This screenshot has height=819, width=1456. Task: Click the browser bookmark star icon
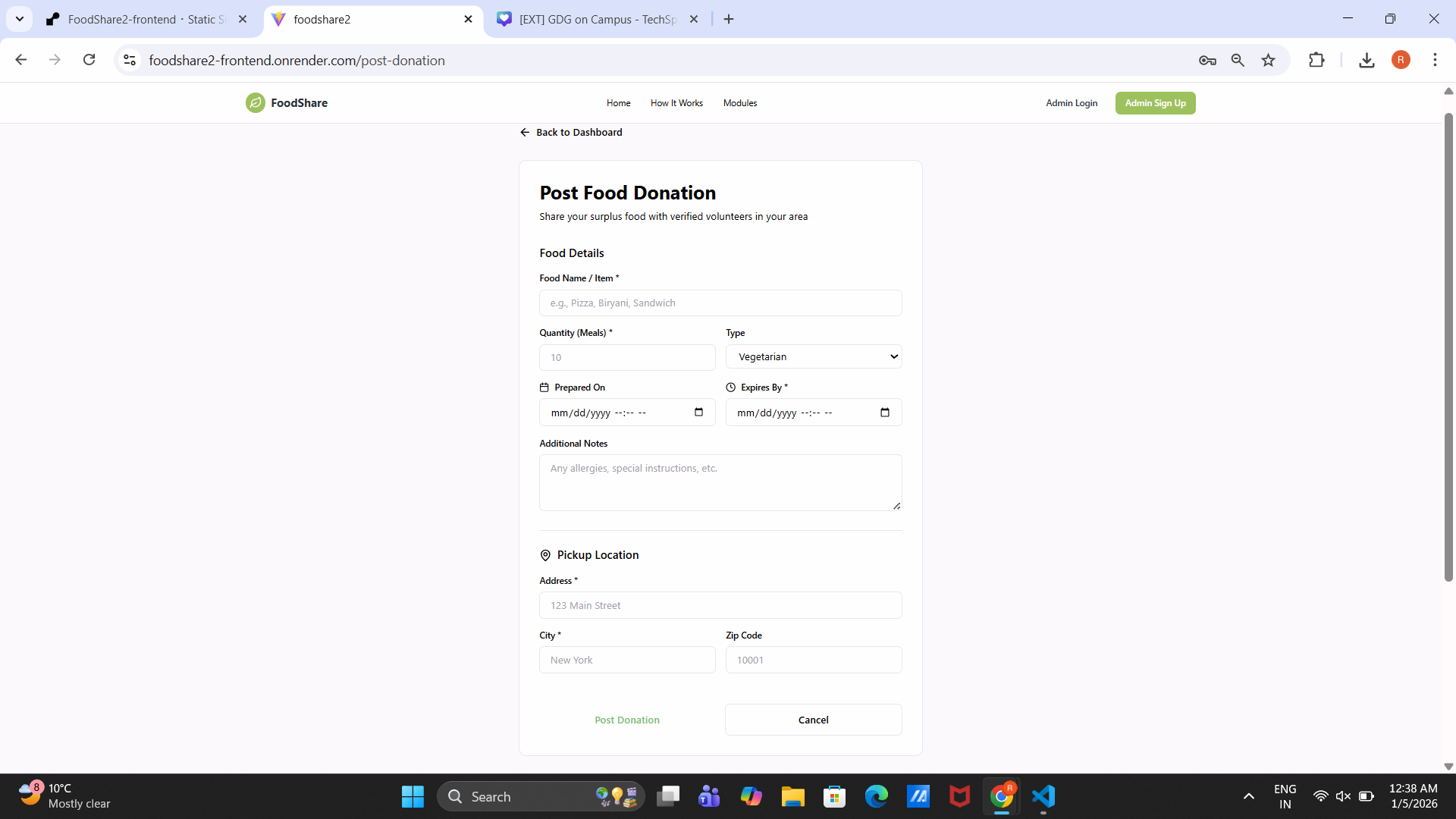[x=1268, y=60]
